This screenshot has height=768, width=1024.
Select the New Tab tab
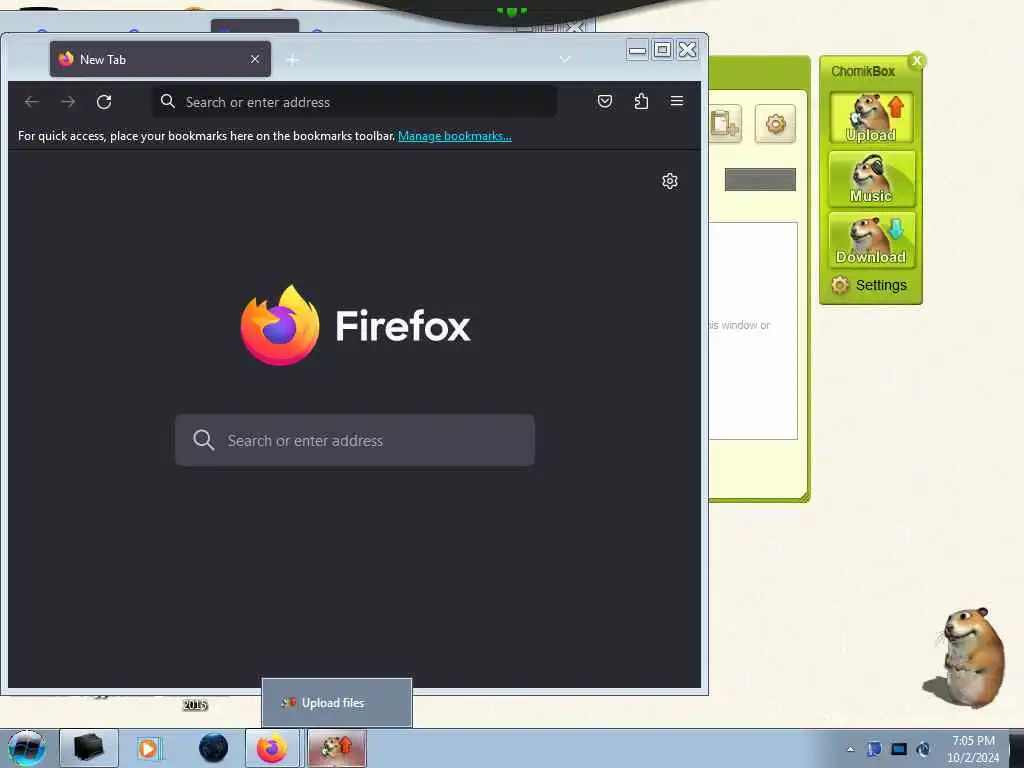(x=160, y=59)
